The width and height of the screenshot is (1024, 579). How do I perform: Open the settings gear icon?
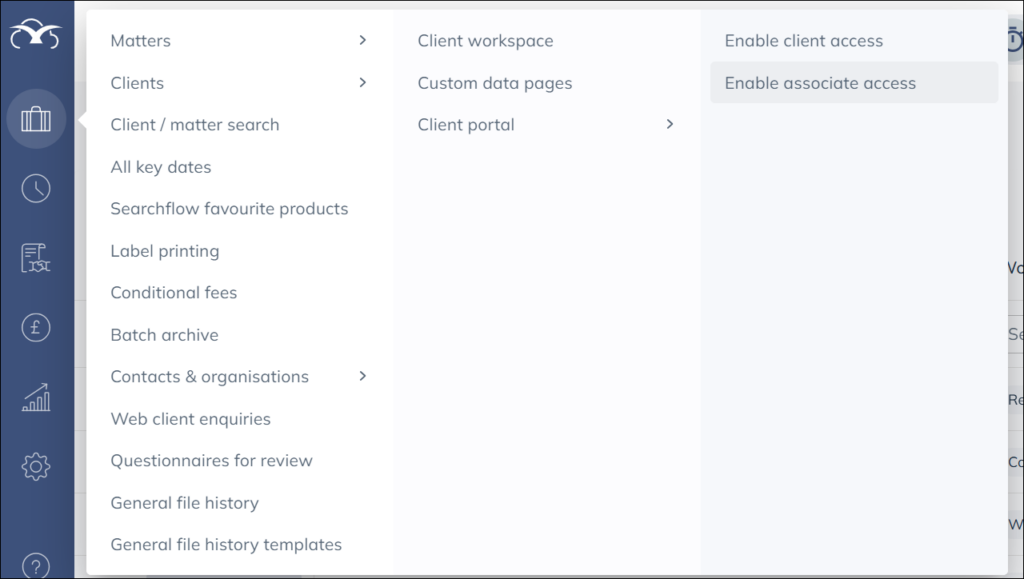36,466
